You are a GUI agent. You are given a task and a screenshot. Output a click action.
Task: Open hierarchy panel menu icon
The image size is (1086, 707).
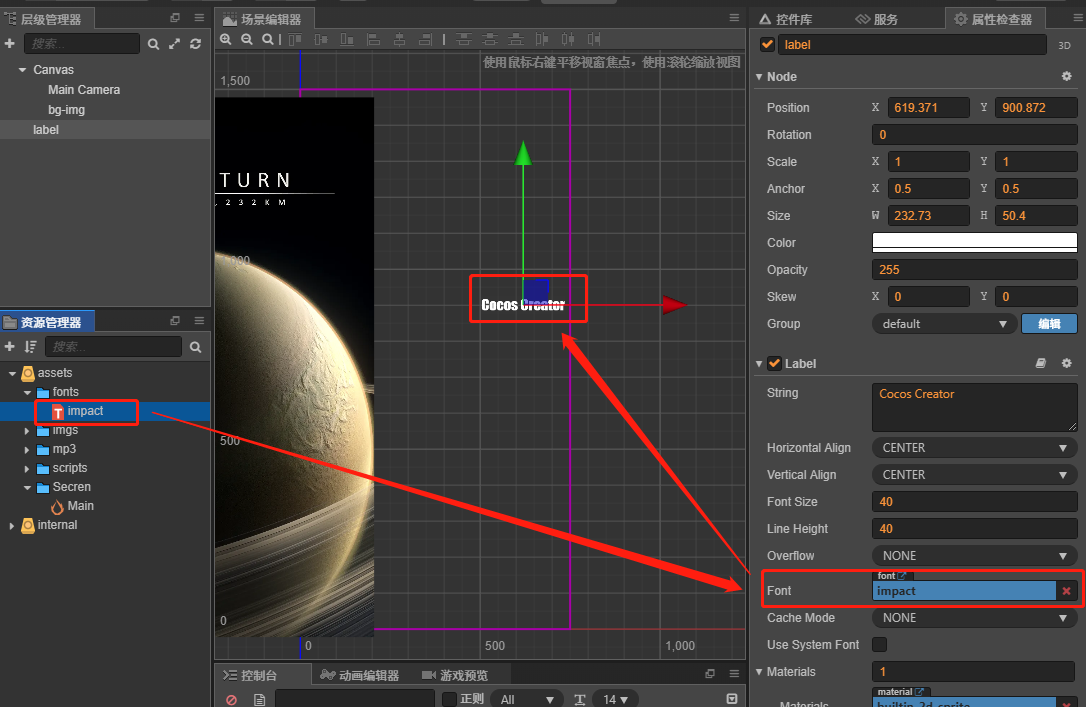pyautogui.click(x=199, y=18)
